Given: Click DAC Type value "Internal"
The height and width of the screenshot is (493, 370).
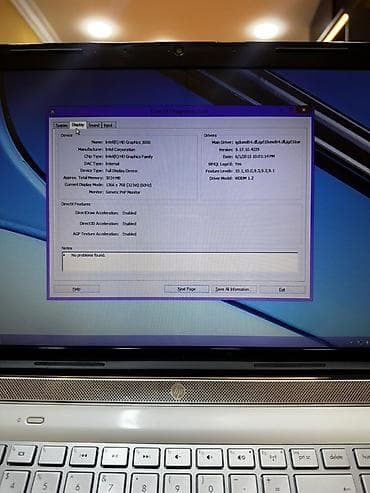Looking at the screenshot, I should point(112,164).
